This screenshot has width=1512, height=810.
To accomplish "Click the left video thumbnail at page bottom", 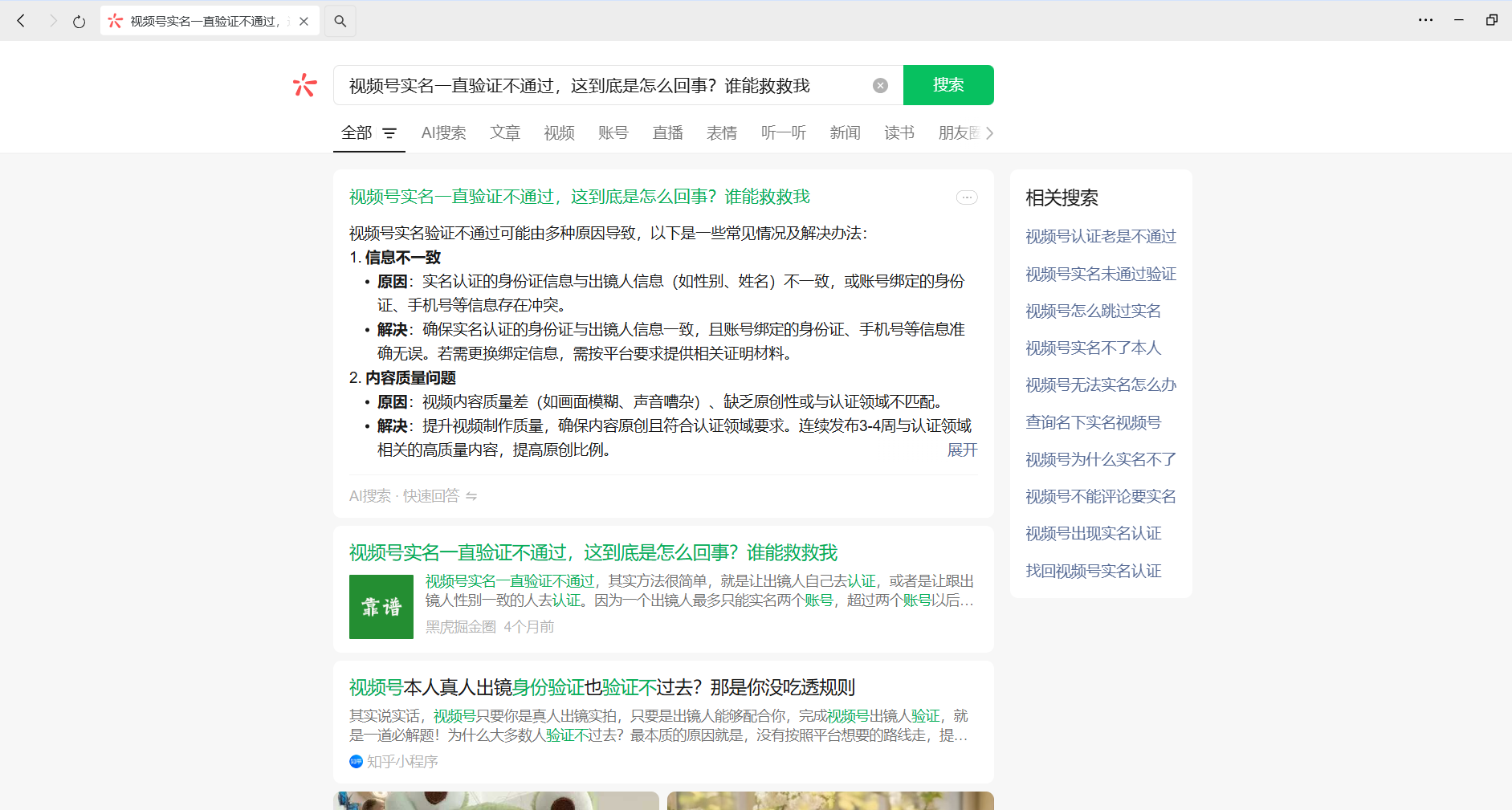I will [x=496, y=800].
